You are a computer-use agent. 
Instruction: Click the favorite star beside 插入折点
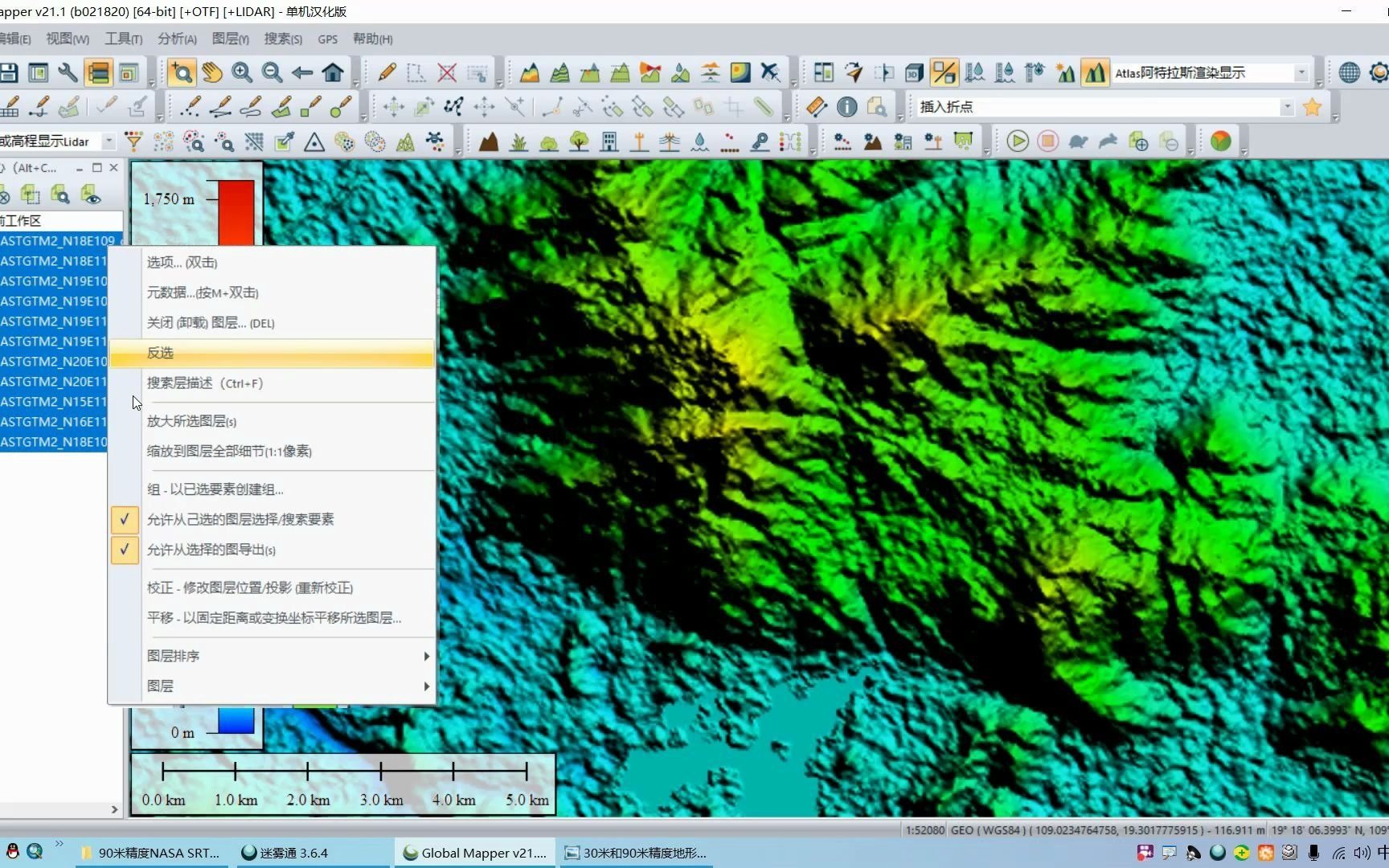click(1313, 106)
